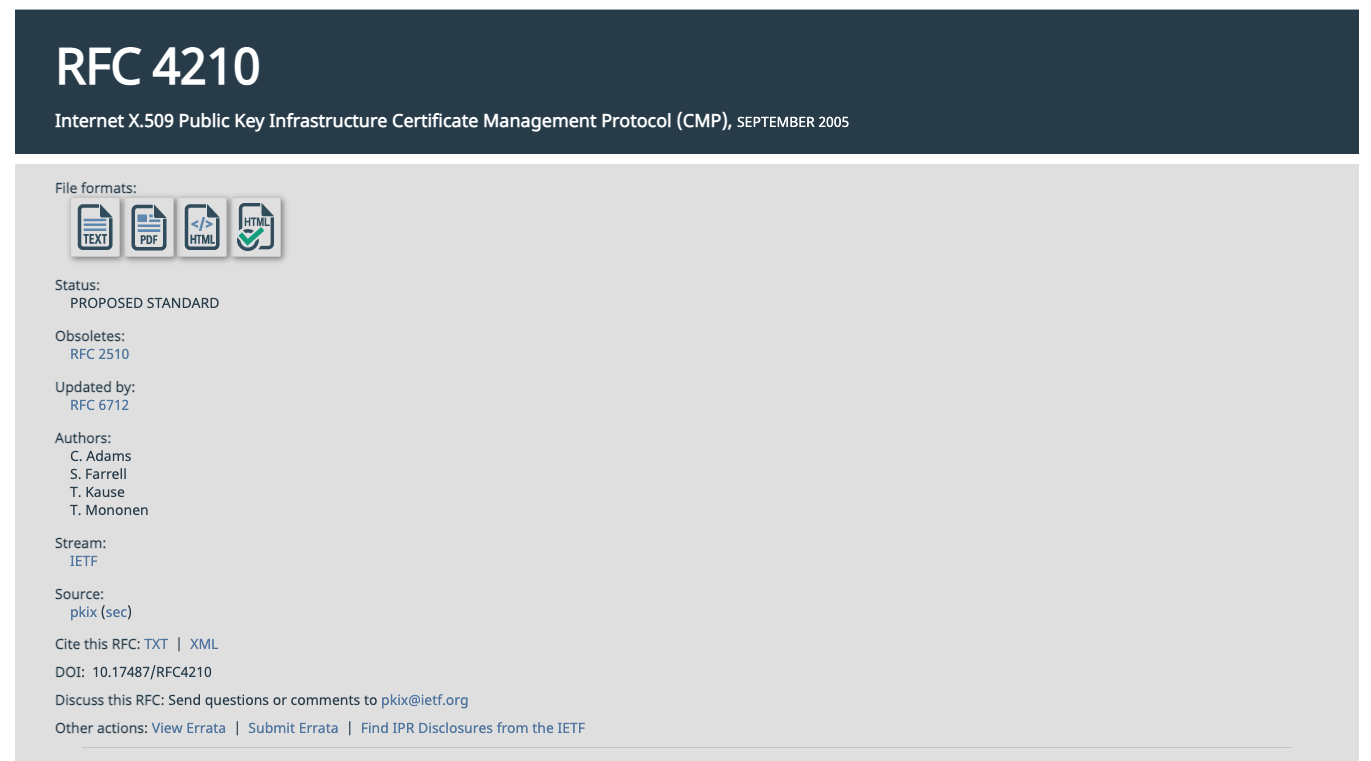Click the document title mentioning Certificate Management Protocol
Viewport: 1371px width, 761px height.
(x=393, y=121)
